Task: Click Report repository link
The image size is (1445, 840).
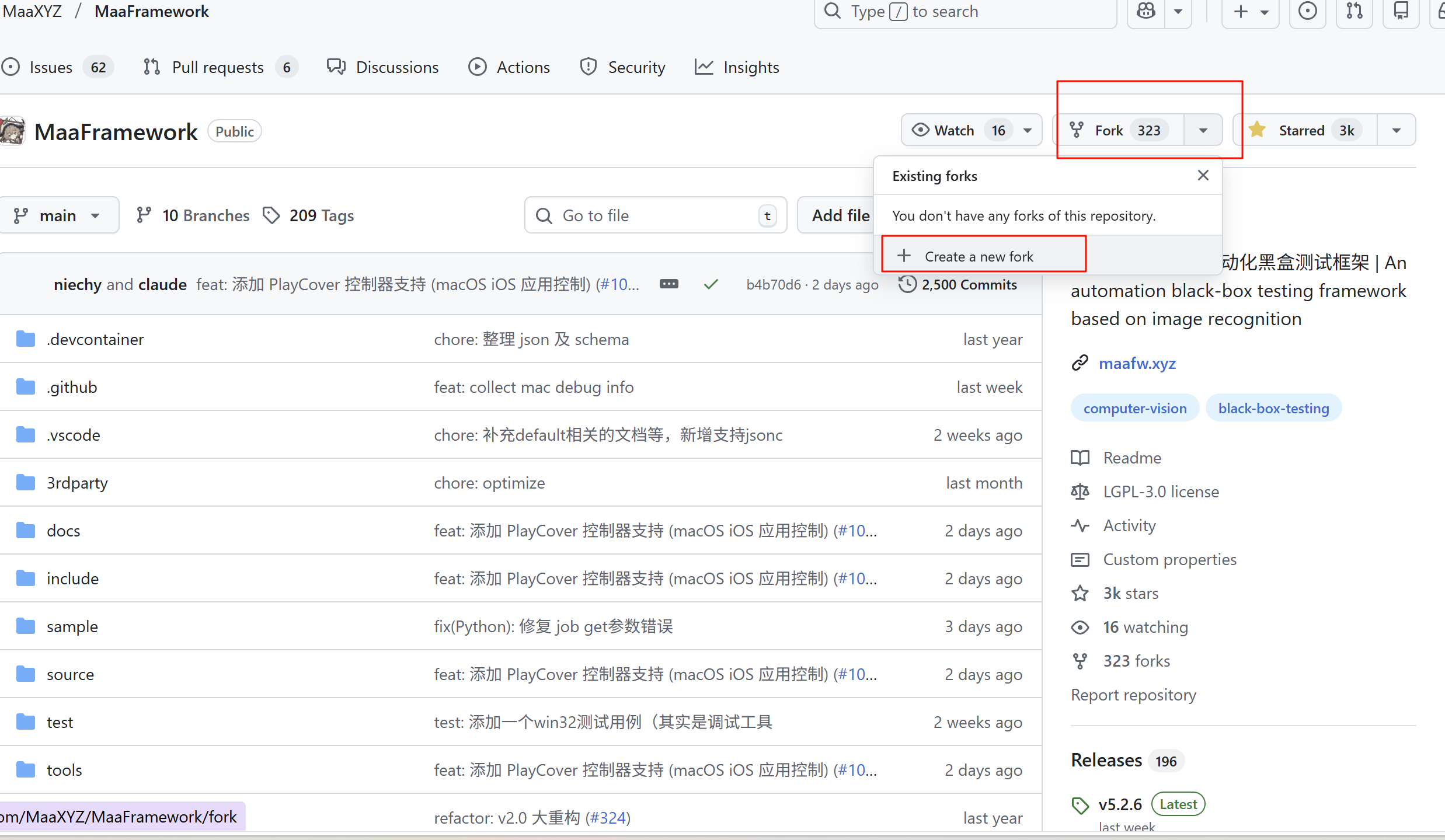Action: [x=1134, y=695]
